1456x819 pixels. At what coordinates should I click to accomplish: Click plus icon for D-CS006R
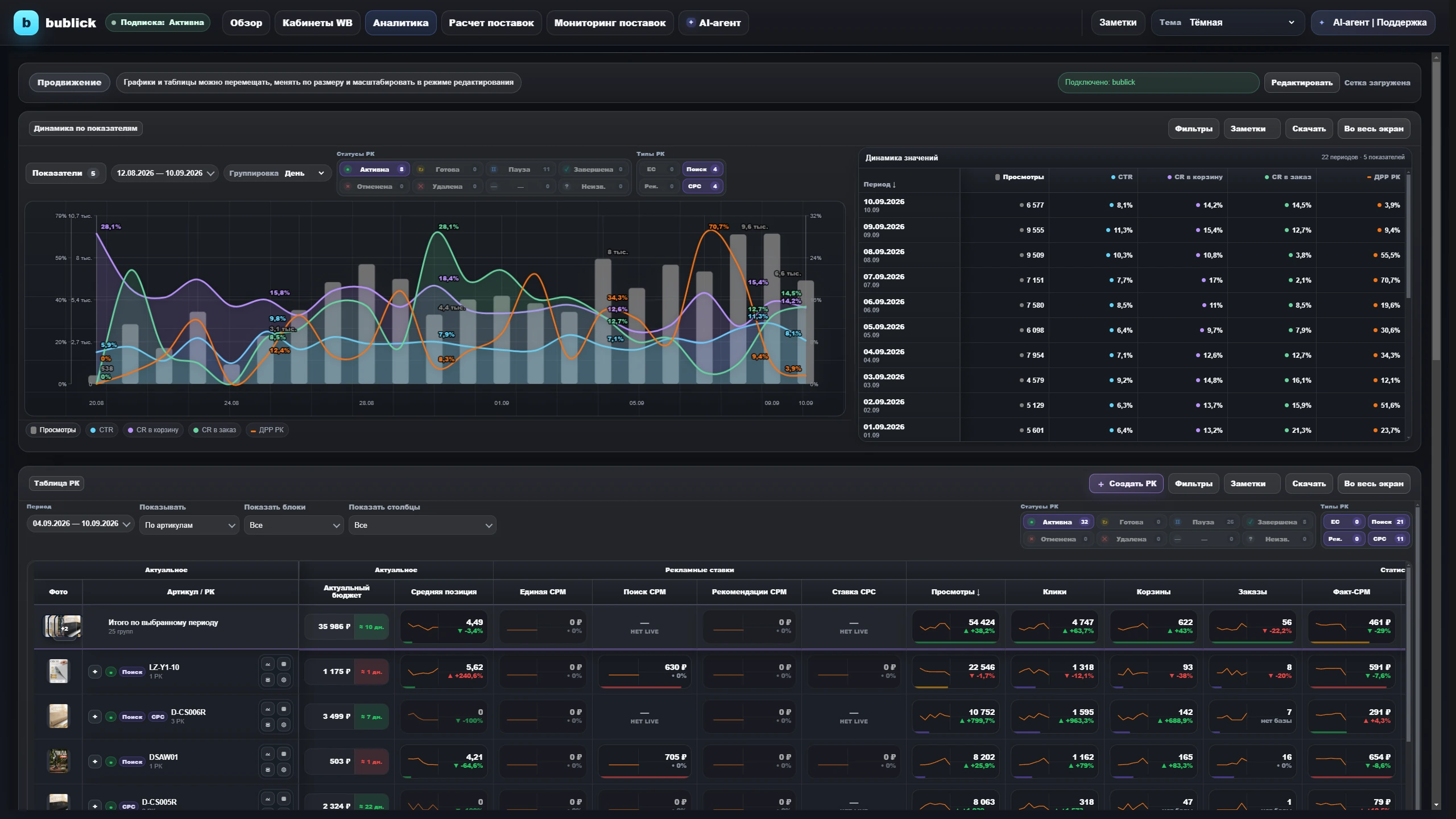coord(95,717)
